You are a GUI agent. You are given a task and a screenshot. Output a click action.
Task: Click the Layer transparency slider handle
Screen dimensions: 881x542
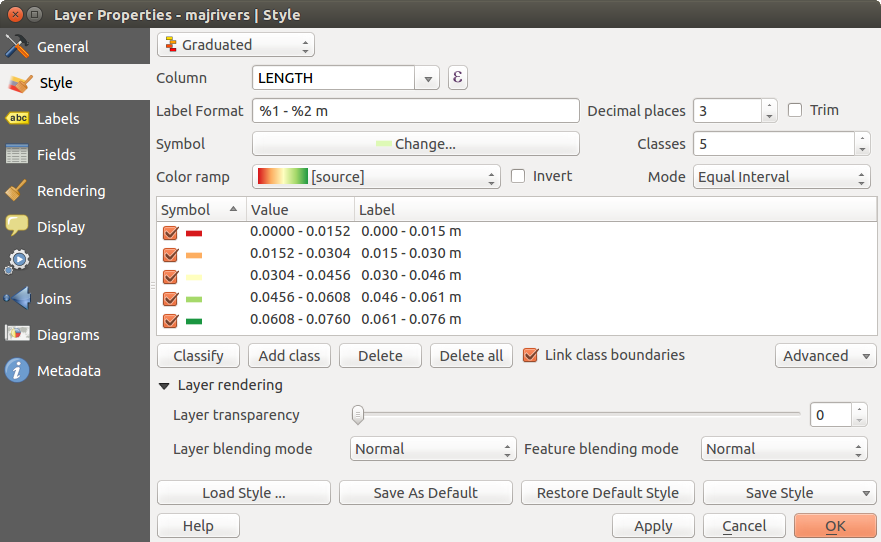click(x=357, y=415)
